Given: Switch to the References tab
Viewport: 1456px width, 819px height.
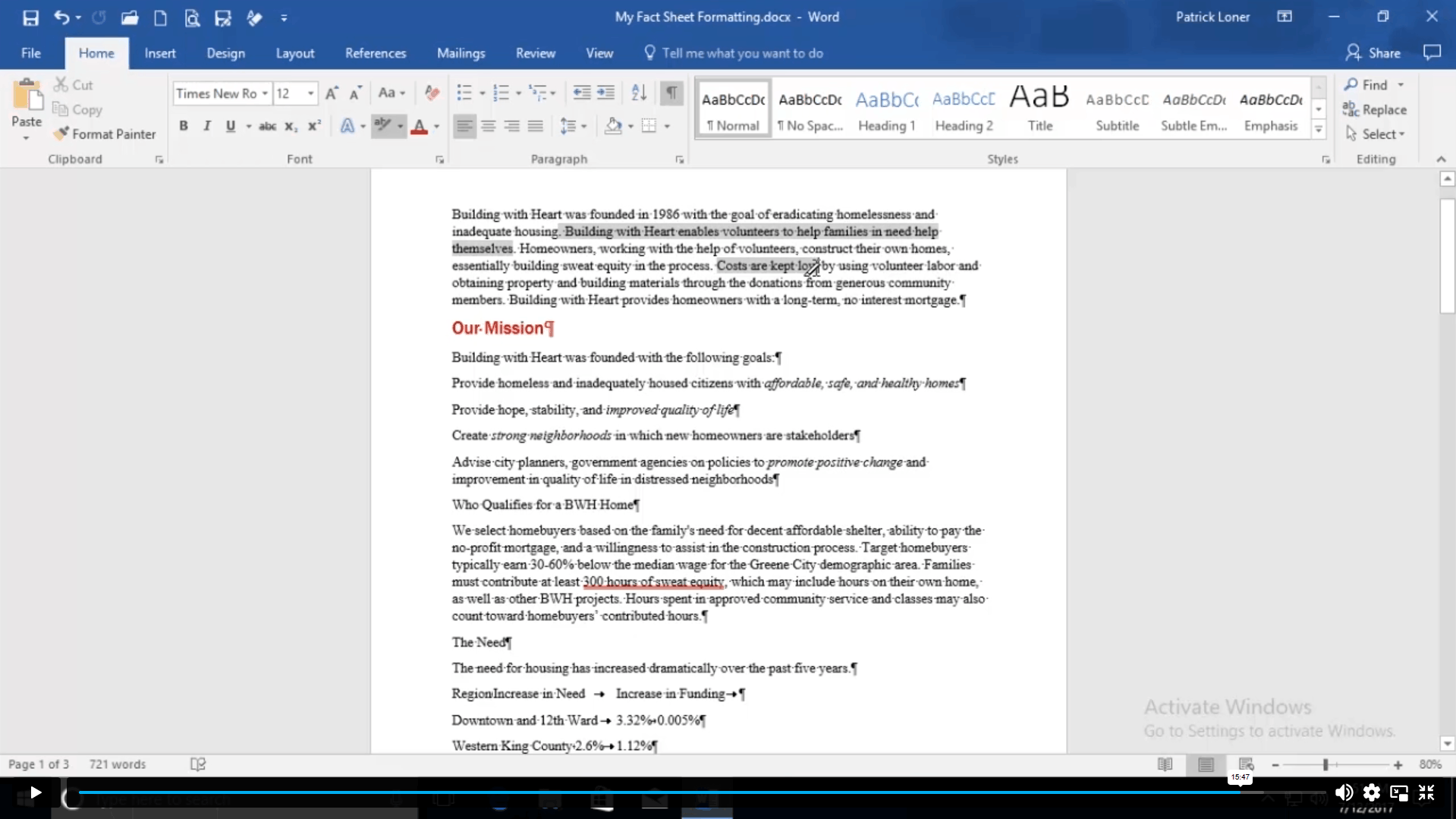Looking at the screenshot, I should [375, 53].
